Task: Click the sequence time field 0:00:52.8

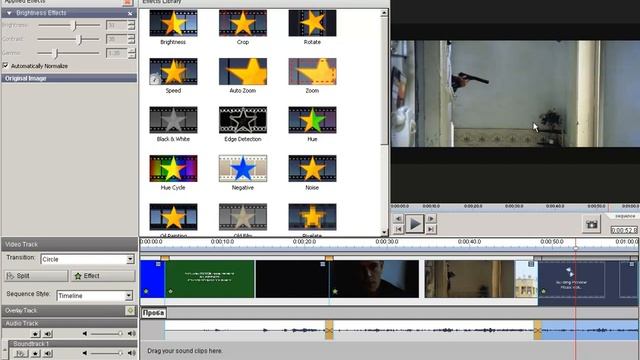Action: click(624, 230)
